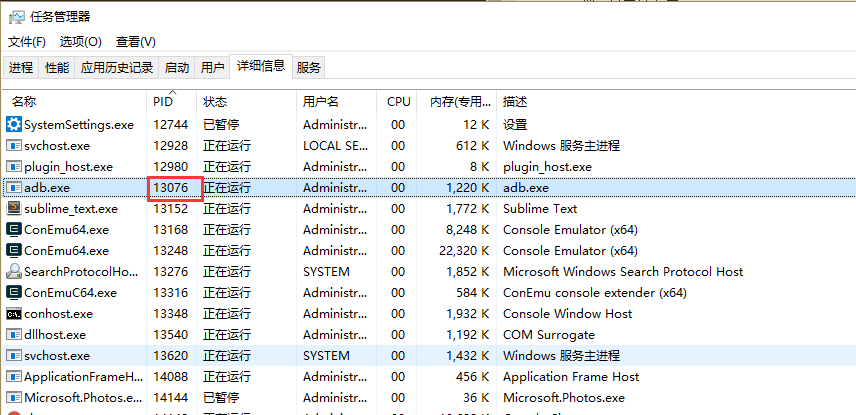Select the conhost.exe process name
The width and height of the screenshot is (856, 415).
(x=58, y=313)
